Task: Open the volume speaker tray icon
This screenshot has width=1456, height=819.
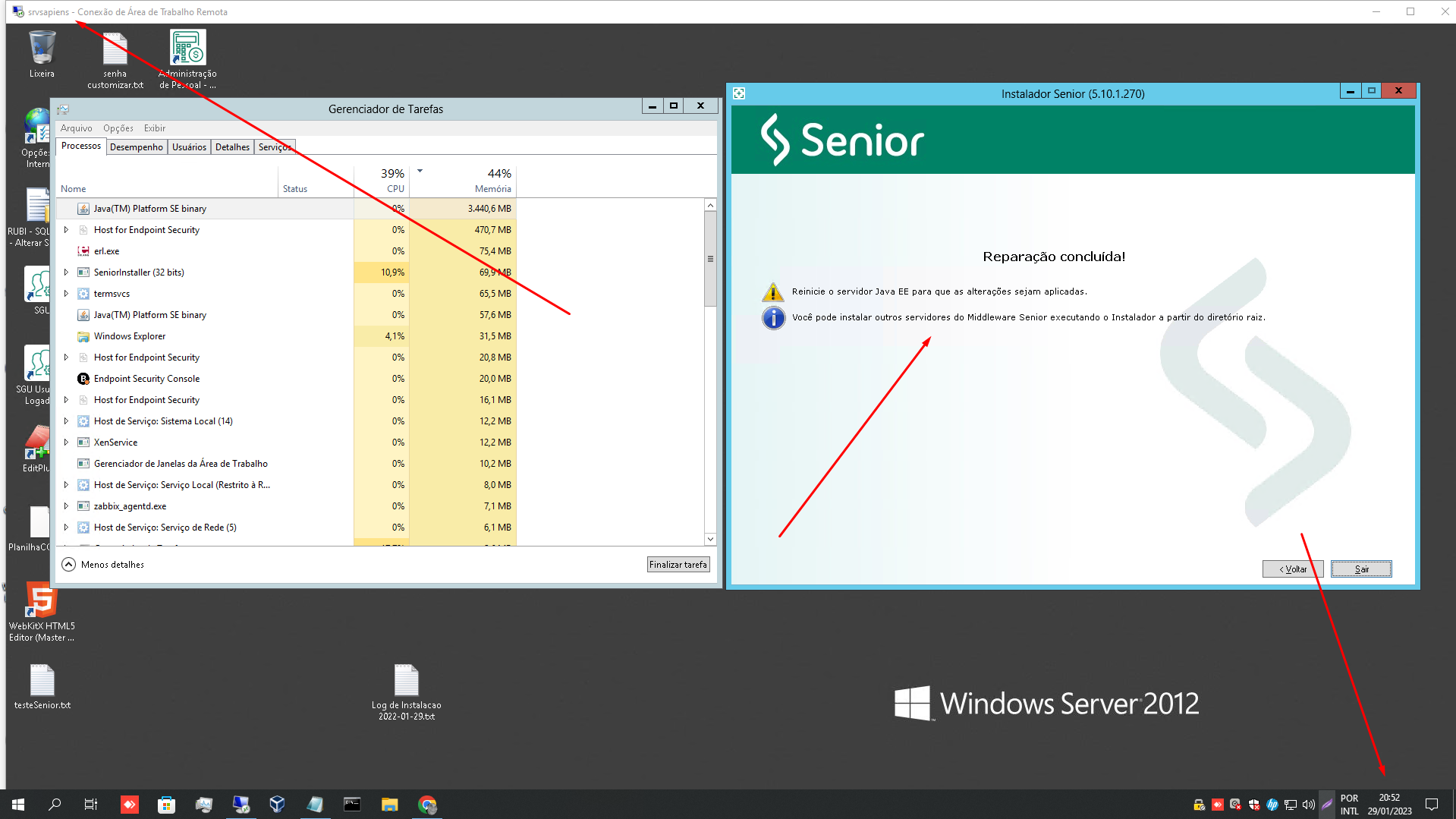Action: [1309, 805]
